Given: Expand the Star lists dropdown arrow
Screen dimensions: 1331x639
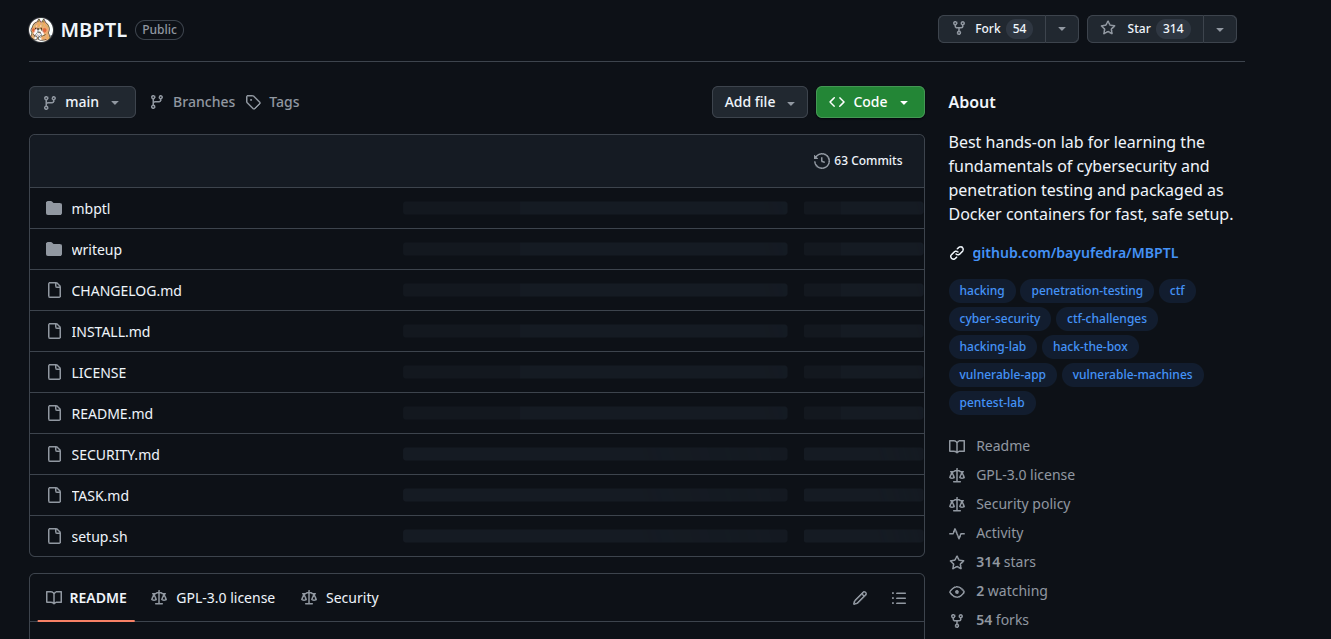Looking at the screenshot, I should 1220,29.
